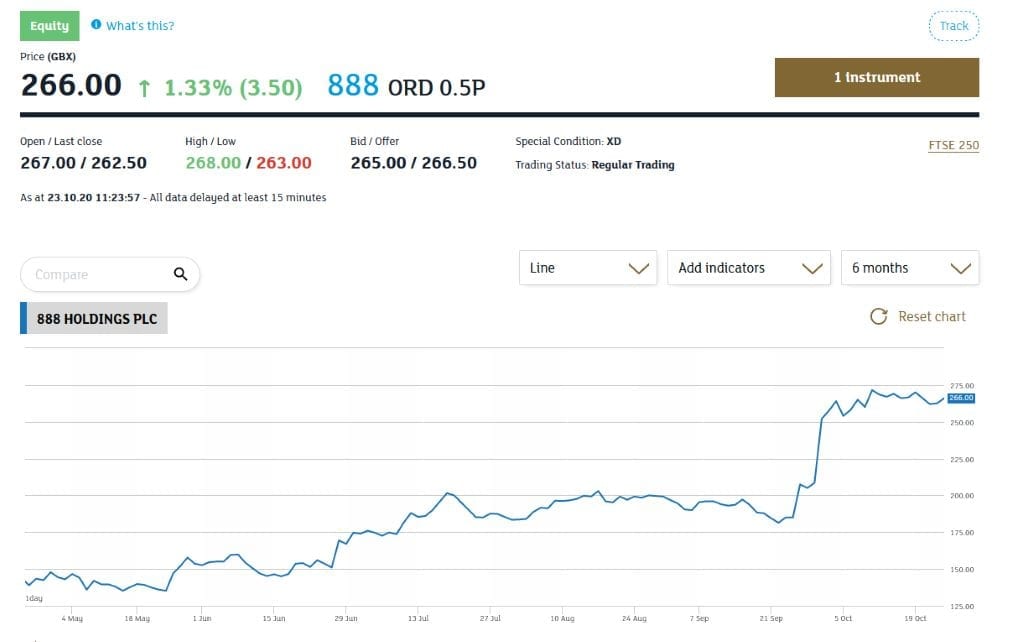Click the green Equity badge
1024x642 pixels.
pyautogui.click(x=50, y=25)
